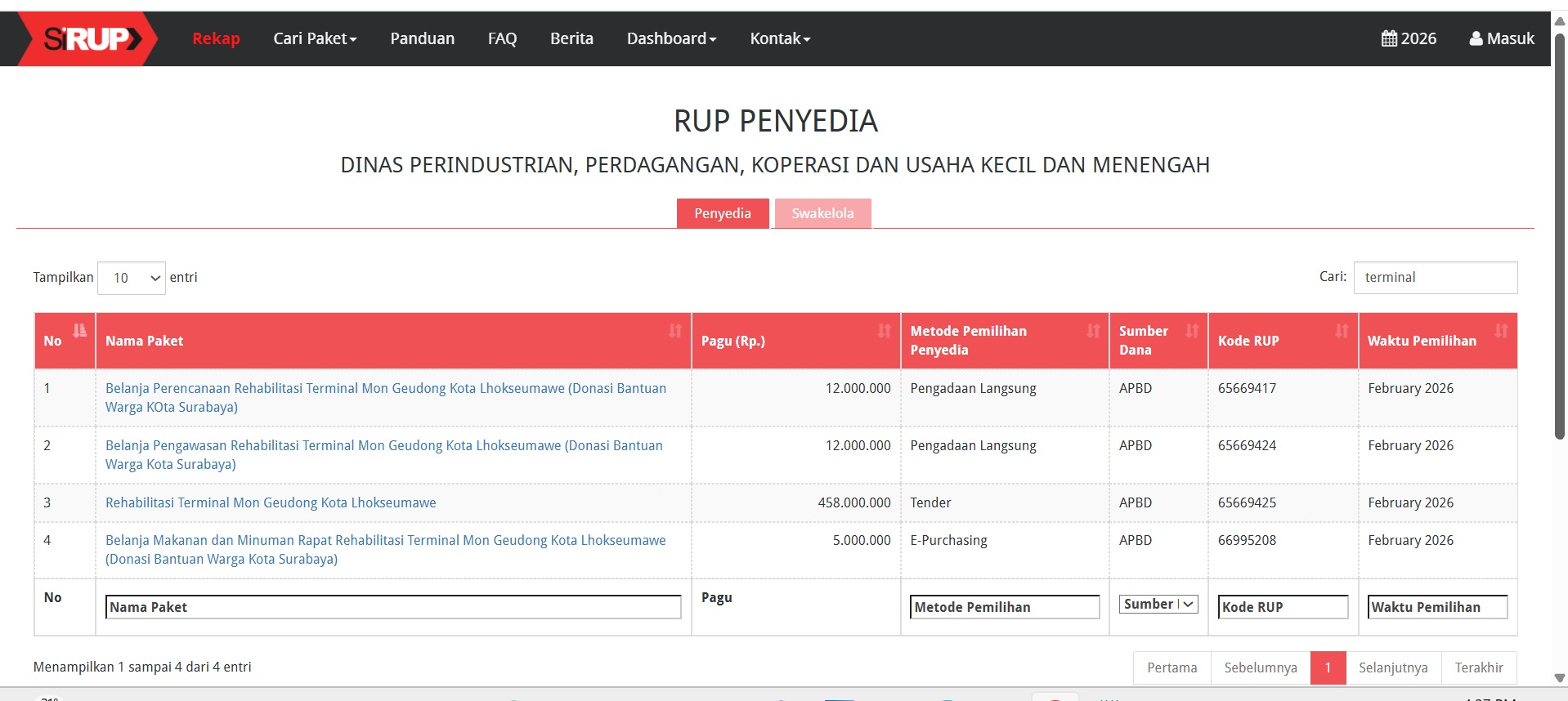This screenshot has height=701, width=1568.
Task: Click the Sebelumnya pagination button
Action: [x=1261, y=668]
